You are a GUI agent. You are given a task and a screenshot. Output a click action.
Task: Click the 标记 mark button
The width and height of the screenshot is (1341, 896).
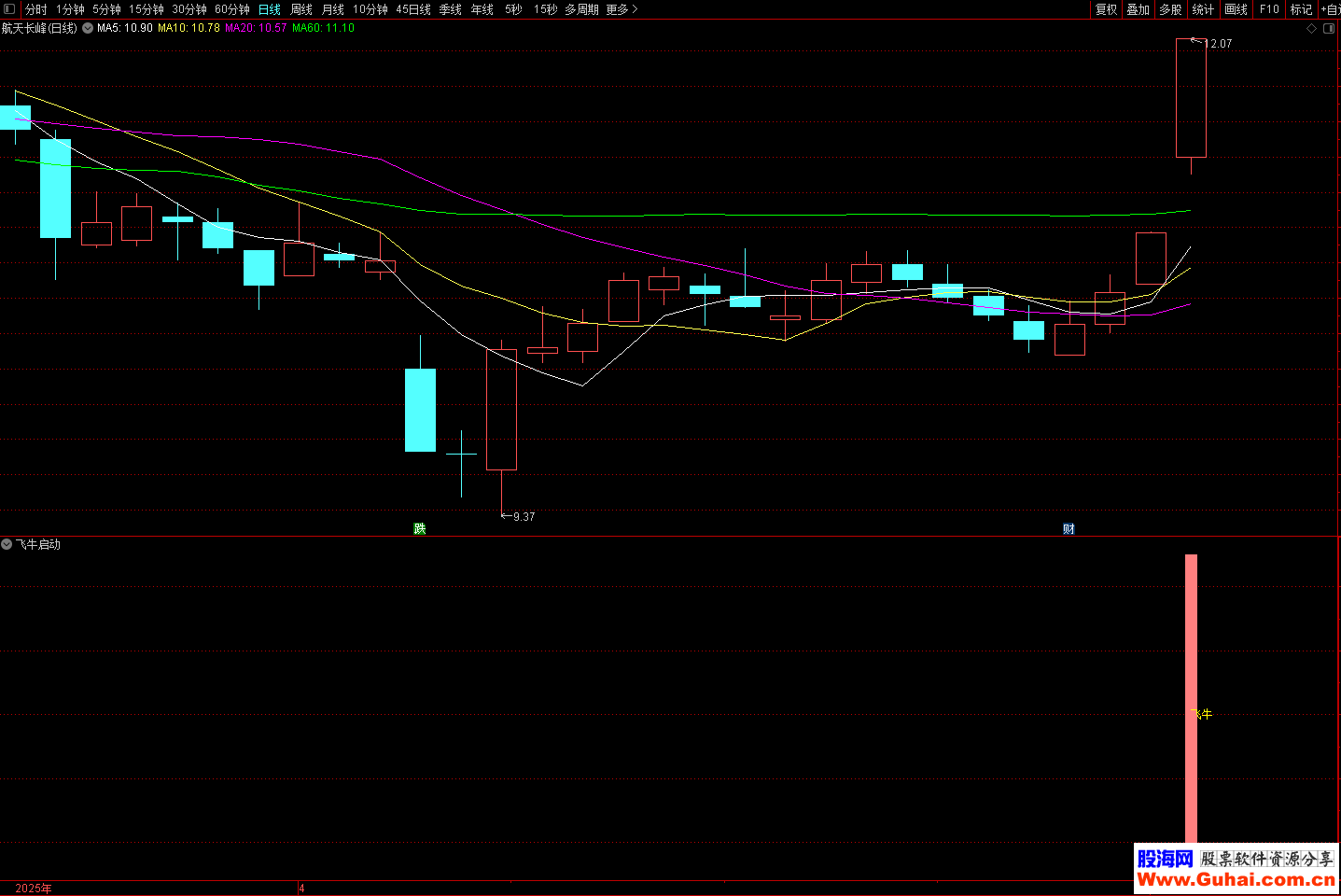click(1301, 9)
